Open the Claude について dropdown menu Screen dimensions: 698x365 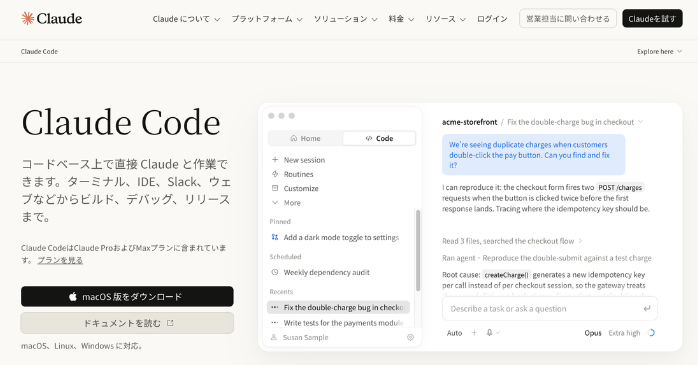tap(186, 19)
